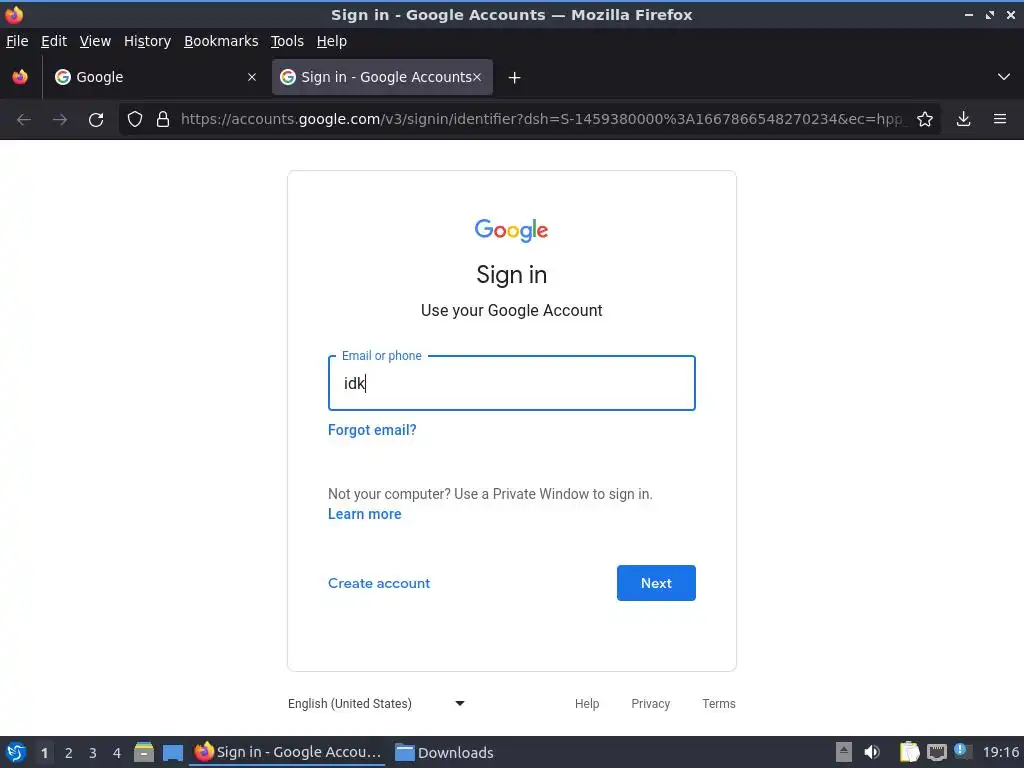Minimize the Firefox window
Screen dimensions: 1024x768
[969, 15]
